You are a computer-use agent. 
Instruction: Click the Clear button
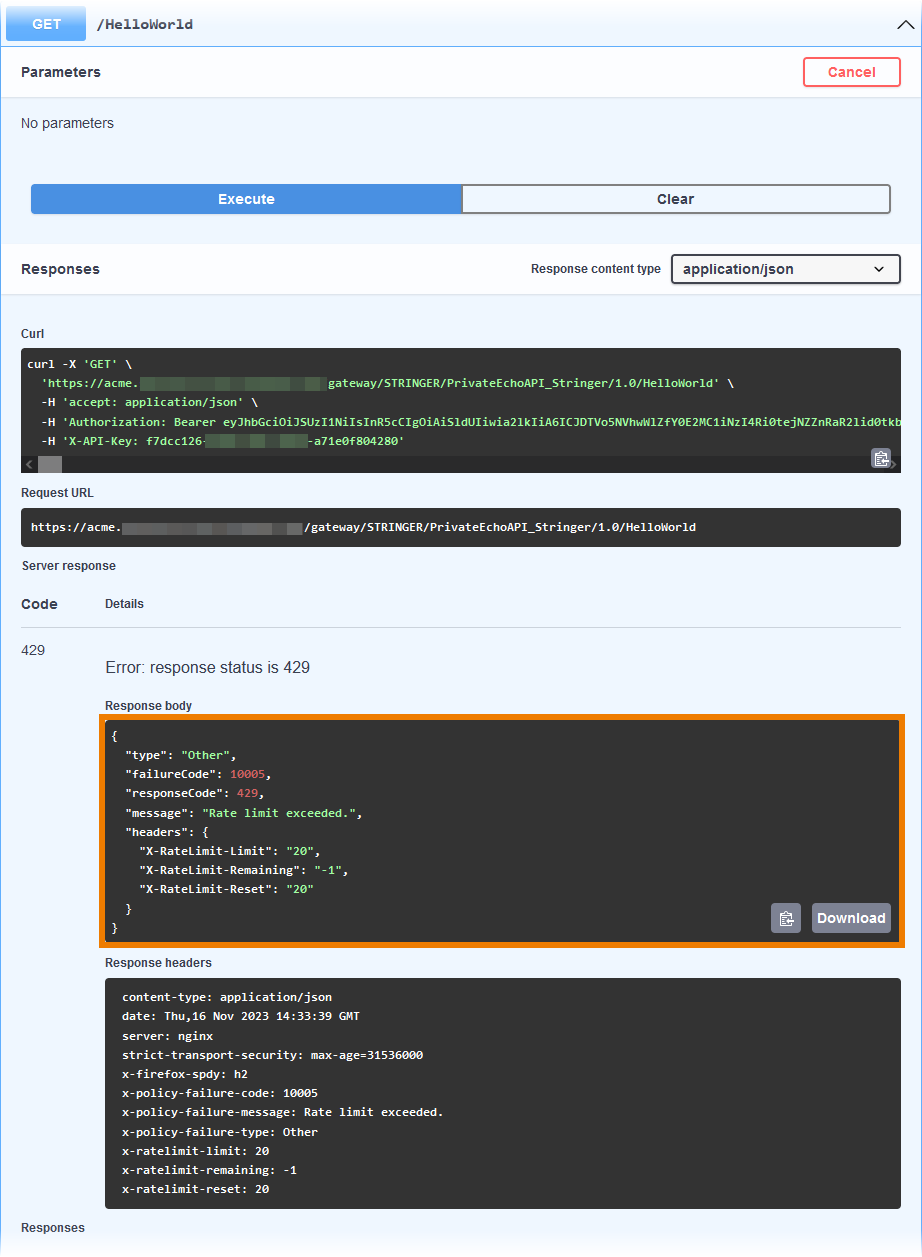click(676, 199)
